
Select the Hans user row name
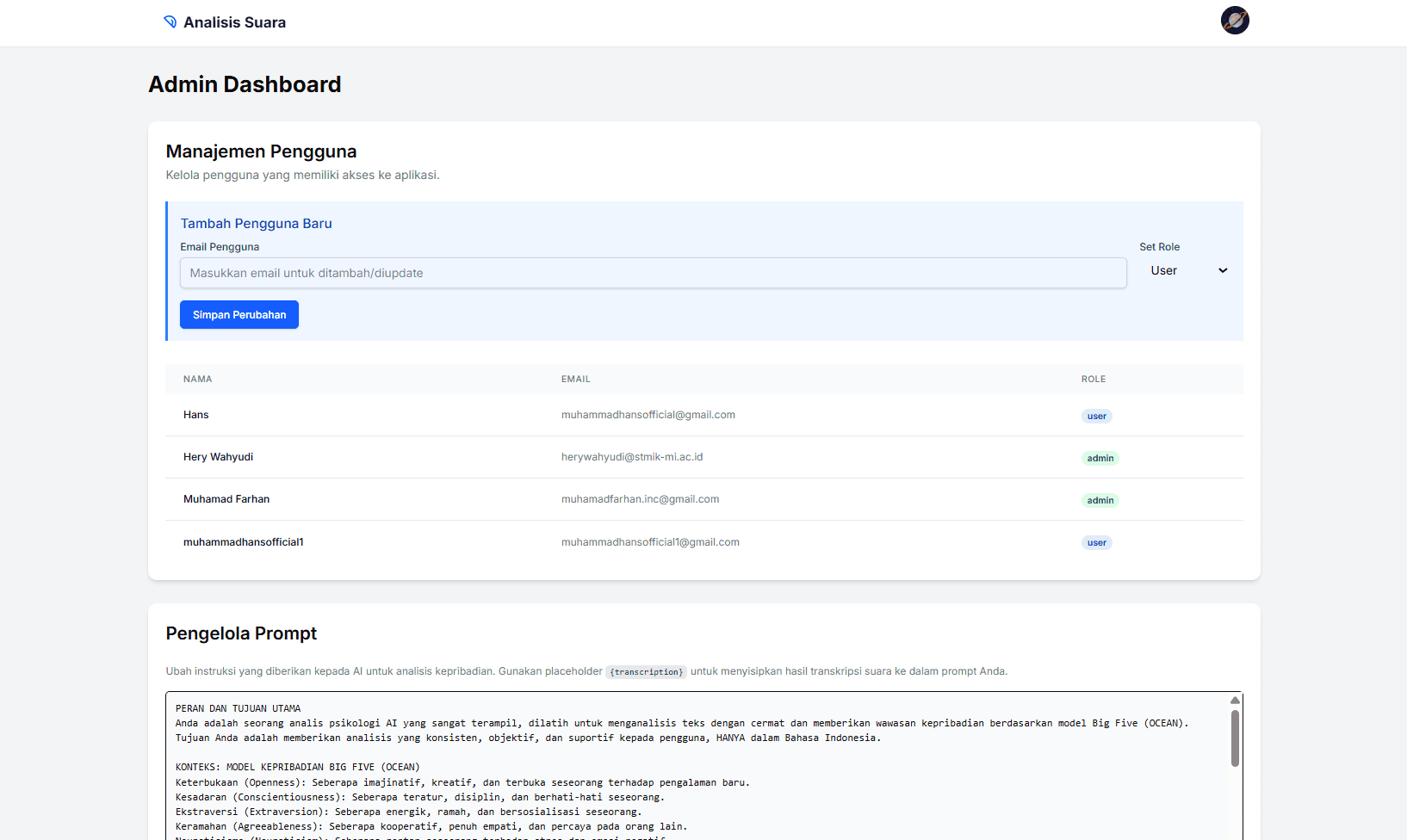point(196,415)
